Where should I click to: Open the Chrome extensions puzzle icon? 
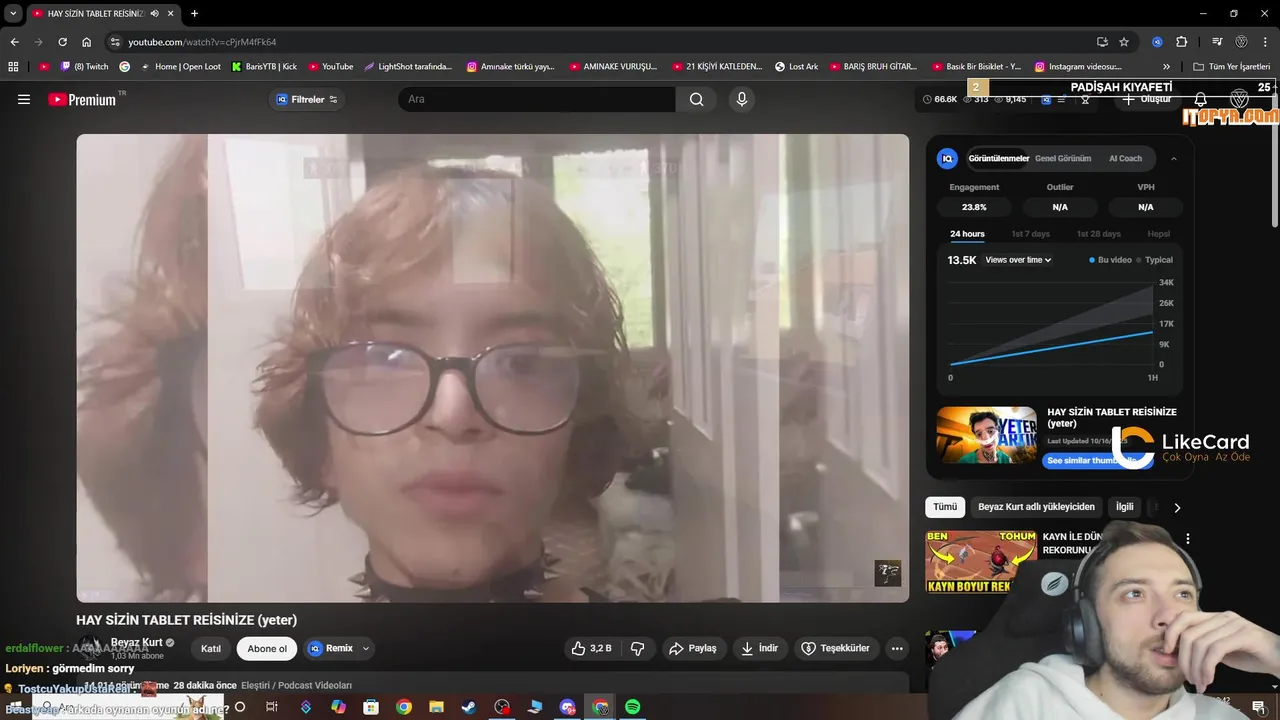[x=1182, y=42]
